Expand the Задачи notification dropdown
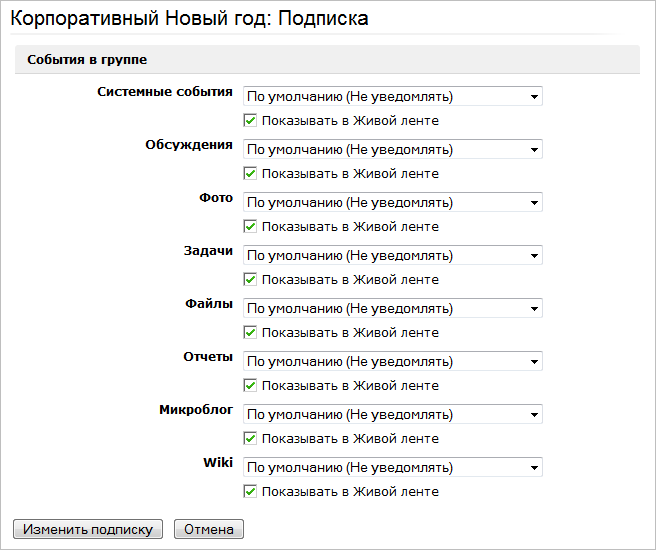This screenshot has width=656, height=550. pyautogui.click(x=393, y=256)
